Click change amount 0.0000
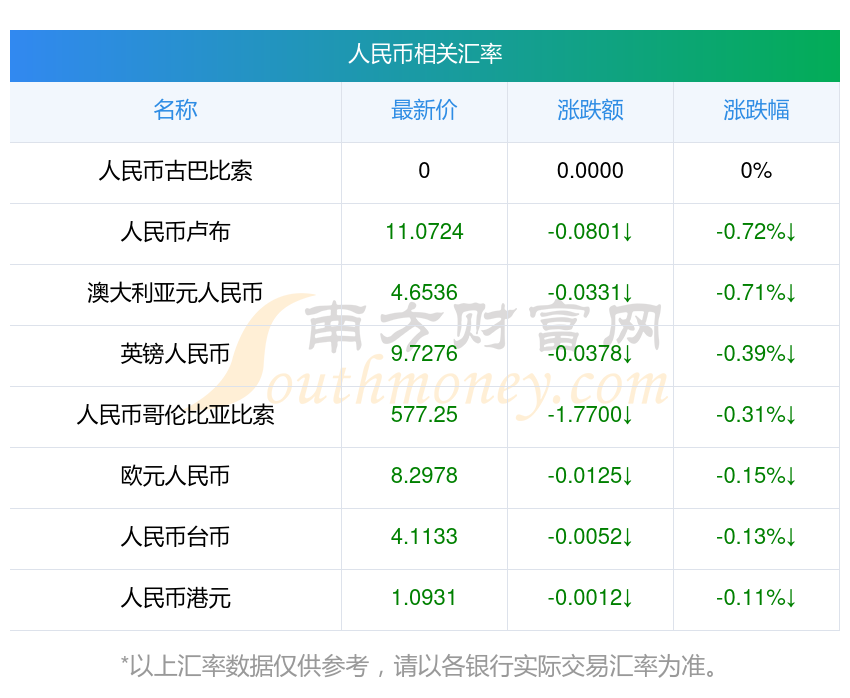The height and width of the screenshot is (698, 850). 590,171
